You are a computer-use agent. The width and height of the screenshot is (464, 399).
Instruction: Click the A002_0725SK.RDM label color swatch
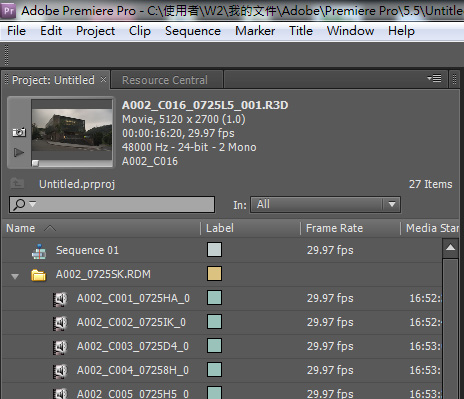pos(214,274)
